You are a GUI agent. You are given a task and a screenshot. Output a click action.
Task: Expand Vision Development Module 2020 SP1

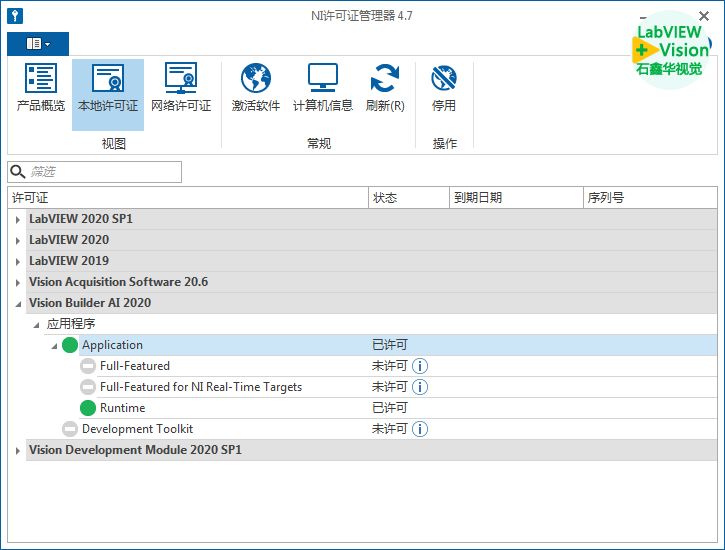[17, 451]
